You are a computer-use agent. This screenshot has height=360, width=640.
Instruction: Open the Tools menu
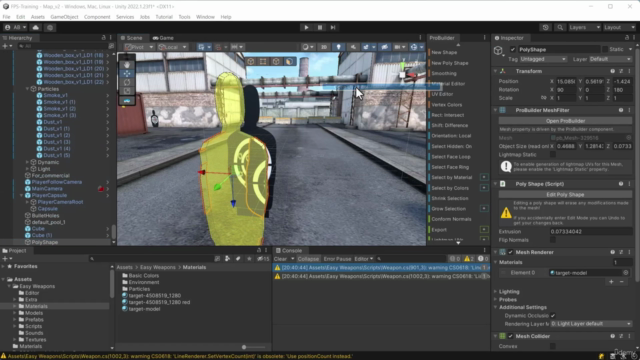[x=184, y=17]
